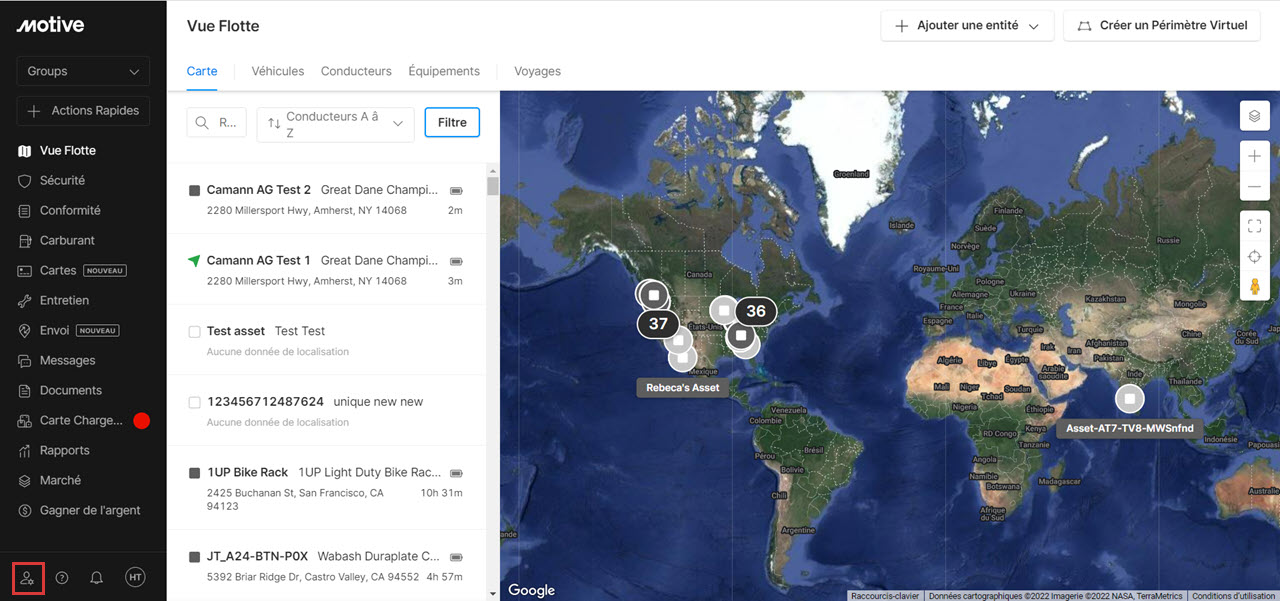The height and width of the screenshot is (601, 1280).
Task: Click Créer un Périmètre Virtuel button
Action: pyautogui.click(x=1161, y=26)
